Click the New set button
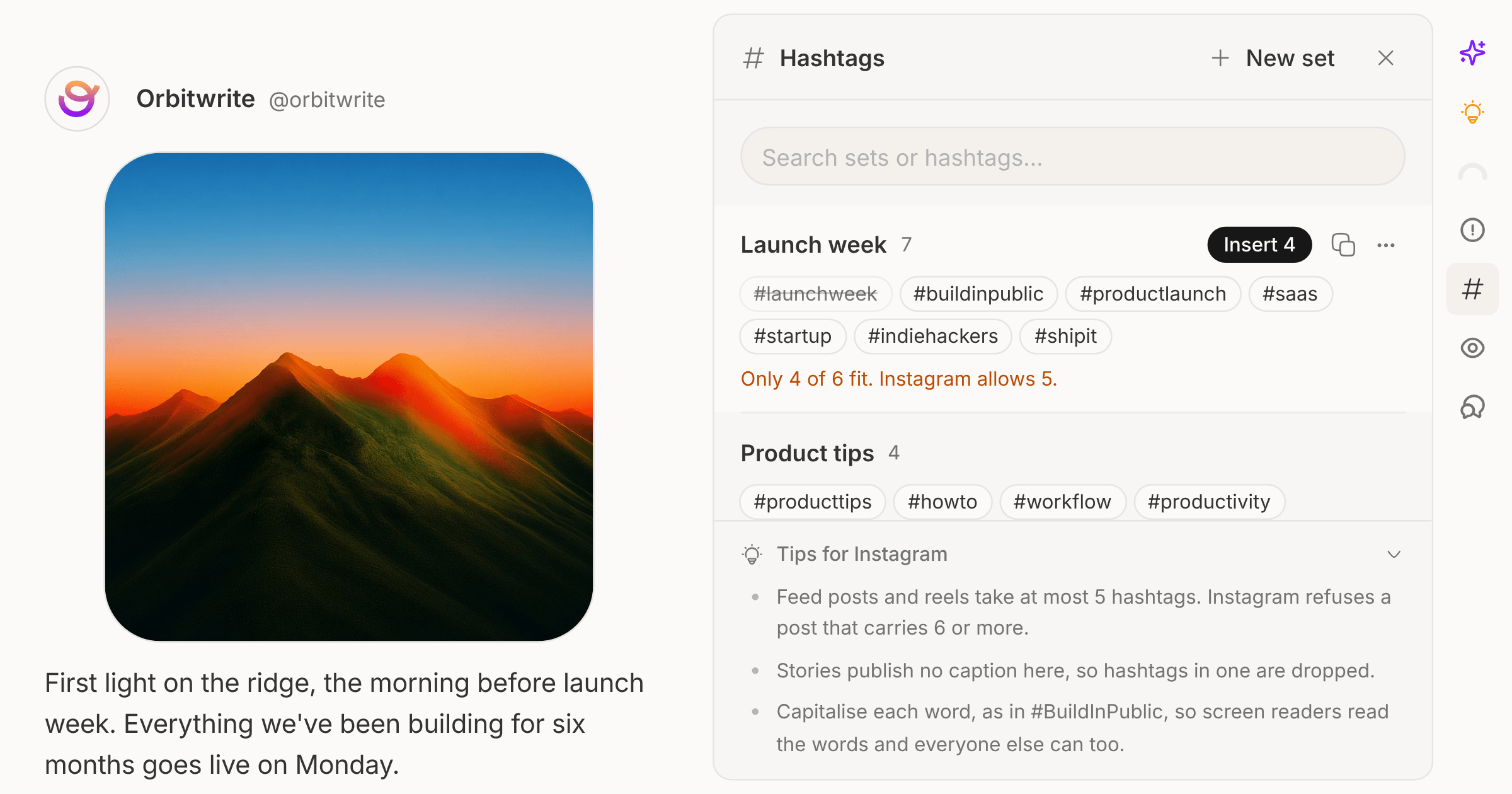The width and height of the screenshot is (1512, 794). click(1273, 58)
